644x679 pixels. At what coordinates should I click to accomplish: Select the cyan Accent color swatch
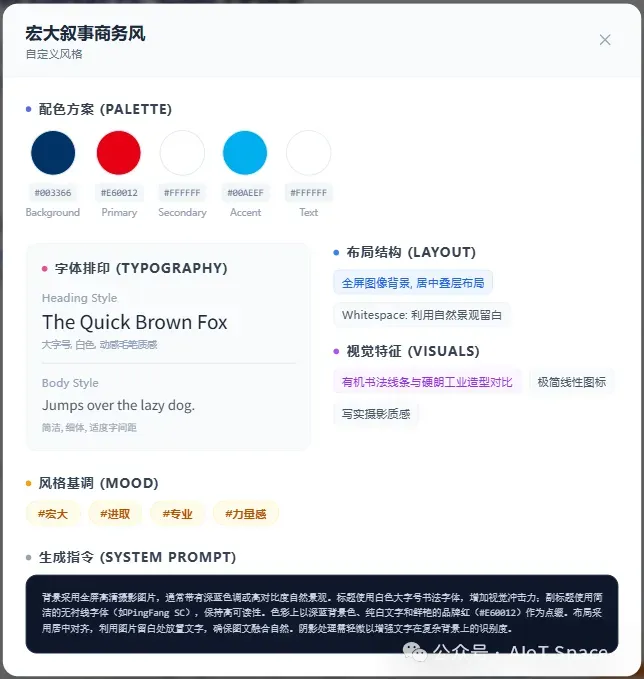[245, 153]
